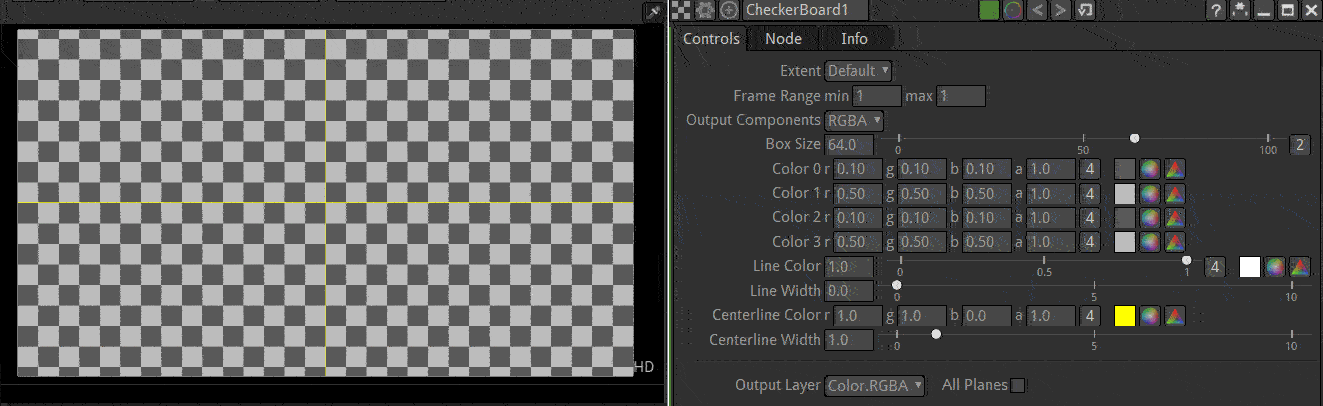Click the yellow Centerline Color swatch

[1124, 316]
